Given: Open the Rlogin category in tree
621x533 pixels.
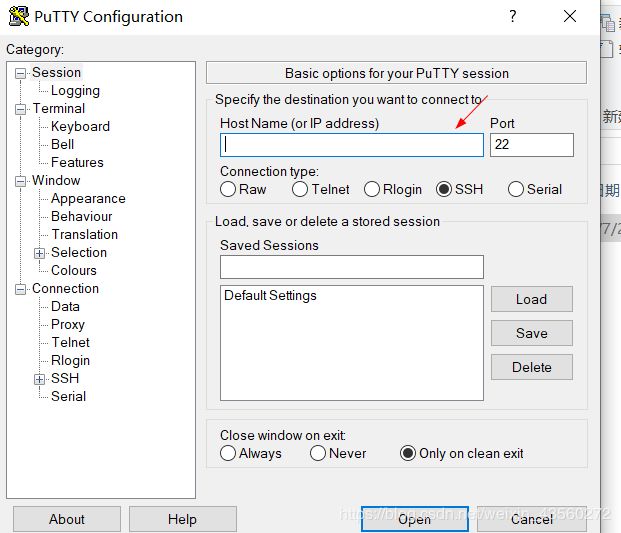Looking at the screenshot, I should [x=70, y=361].
